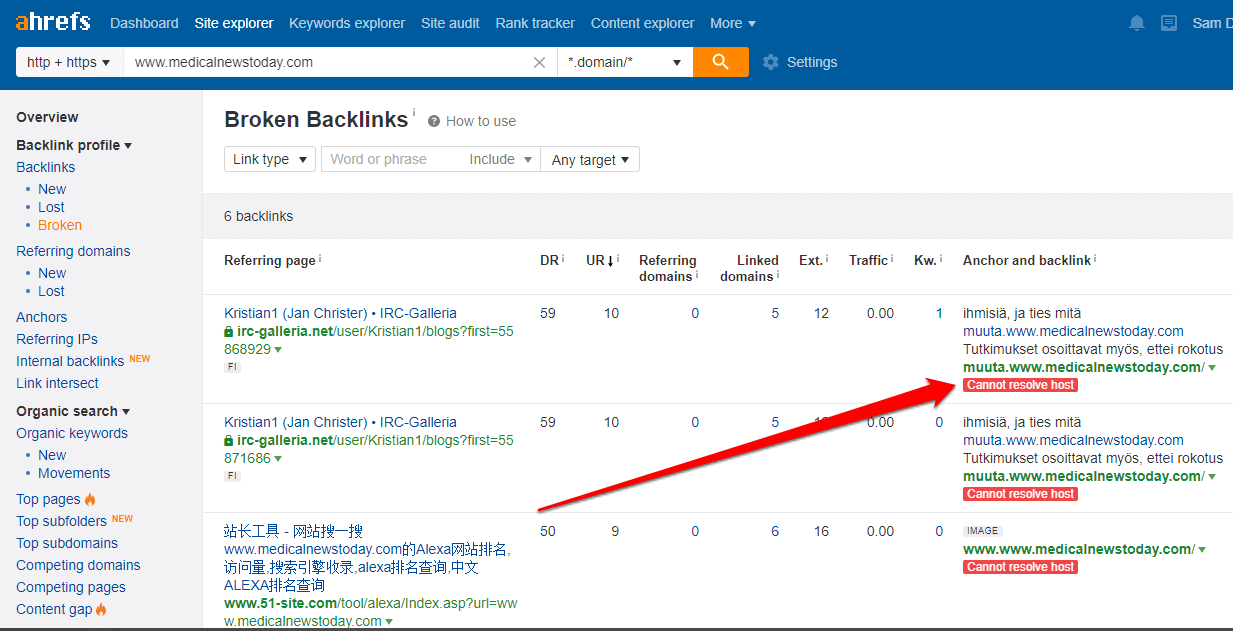Sort by the DR column header
Image resolution: width=1233 pixels, height=631 pixels.
click(549, 260)
